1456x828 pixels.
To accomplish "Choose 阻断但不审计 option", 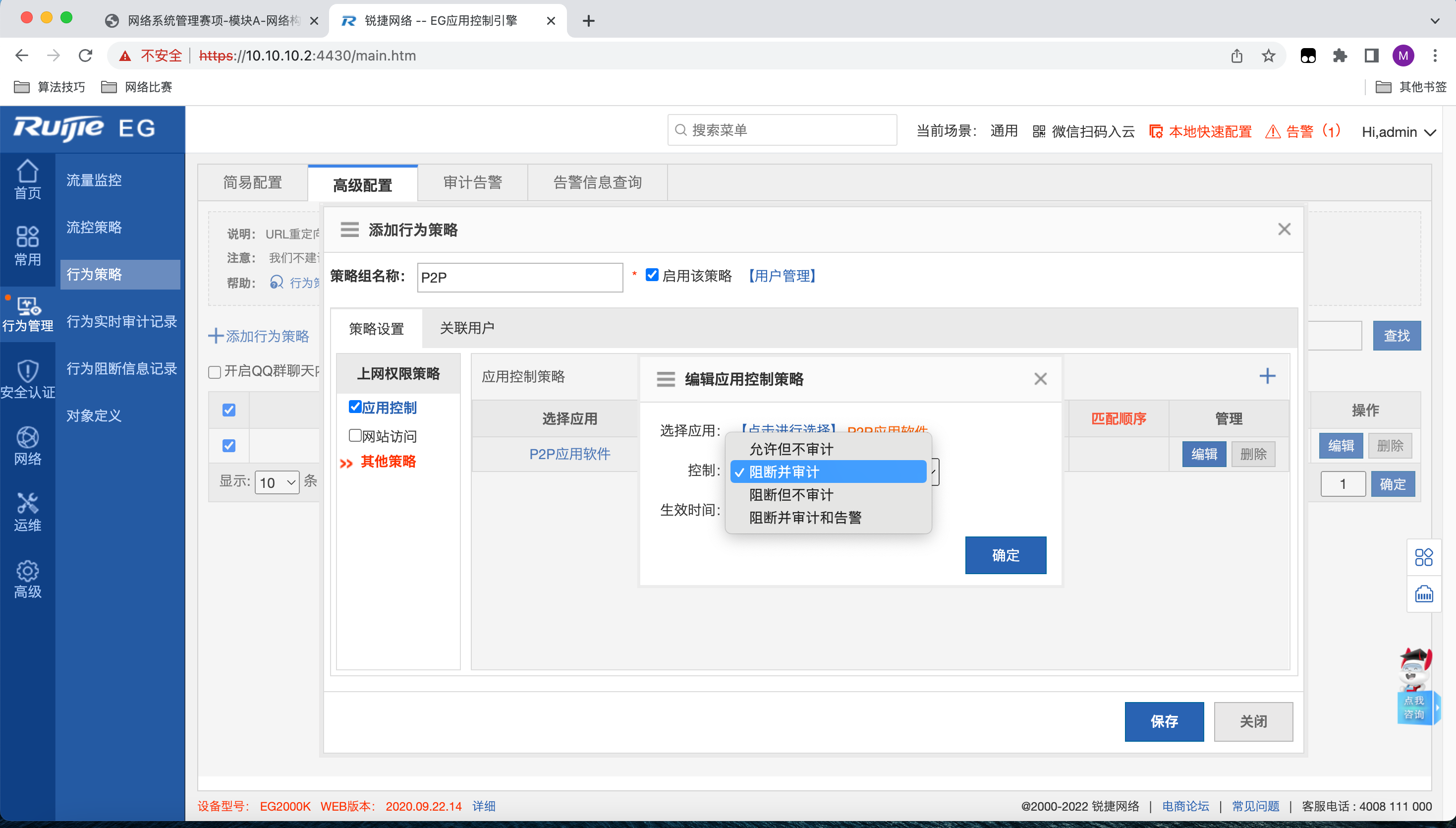I will tap(828, 495).
